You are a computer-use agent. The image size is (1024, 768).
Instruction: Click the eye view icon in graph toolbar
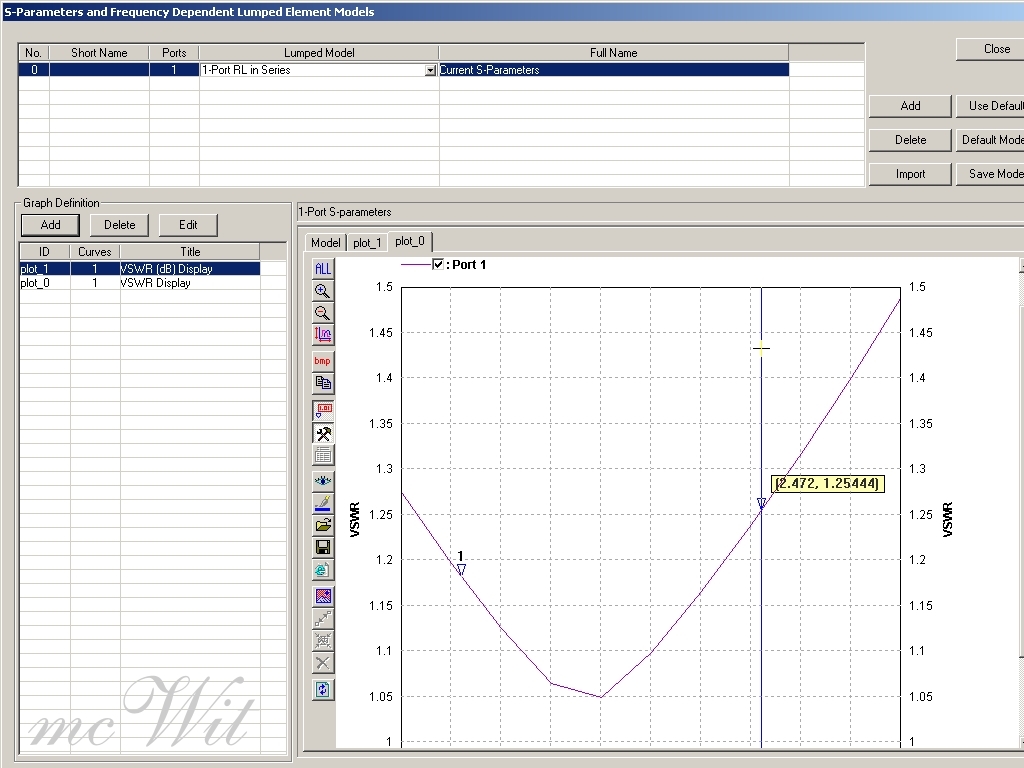(323, 480)
